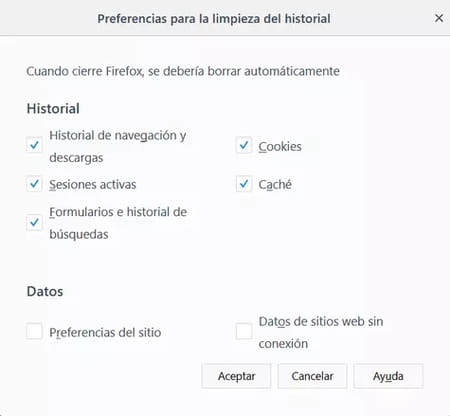Uncheck Formularios e historial de búsquedas checkbox
Image resolution: width=450 pixels, height=416 pixels.
[34, 222]
